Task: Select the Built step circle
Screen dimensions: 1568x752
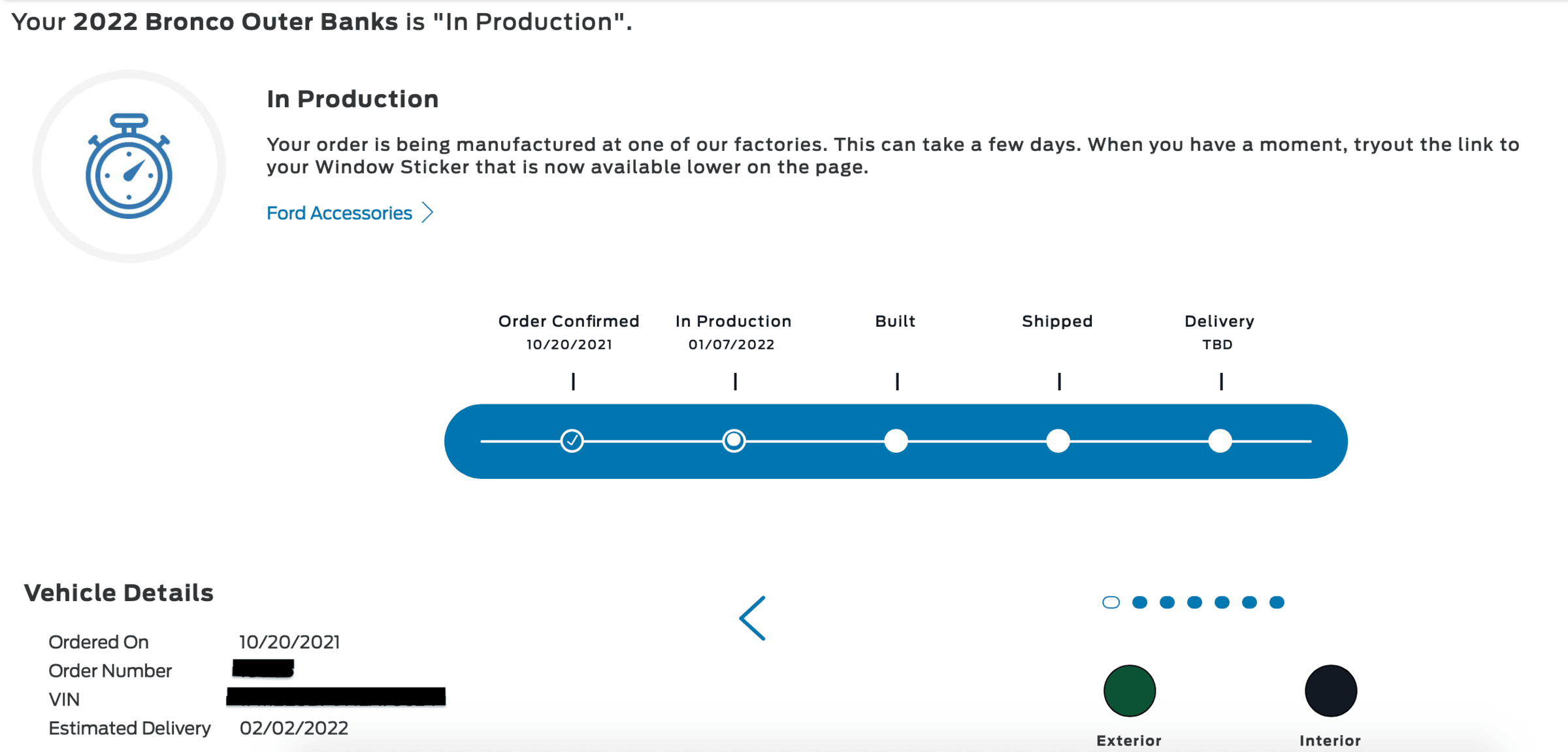Action: click(896, 441)
